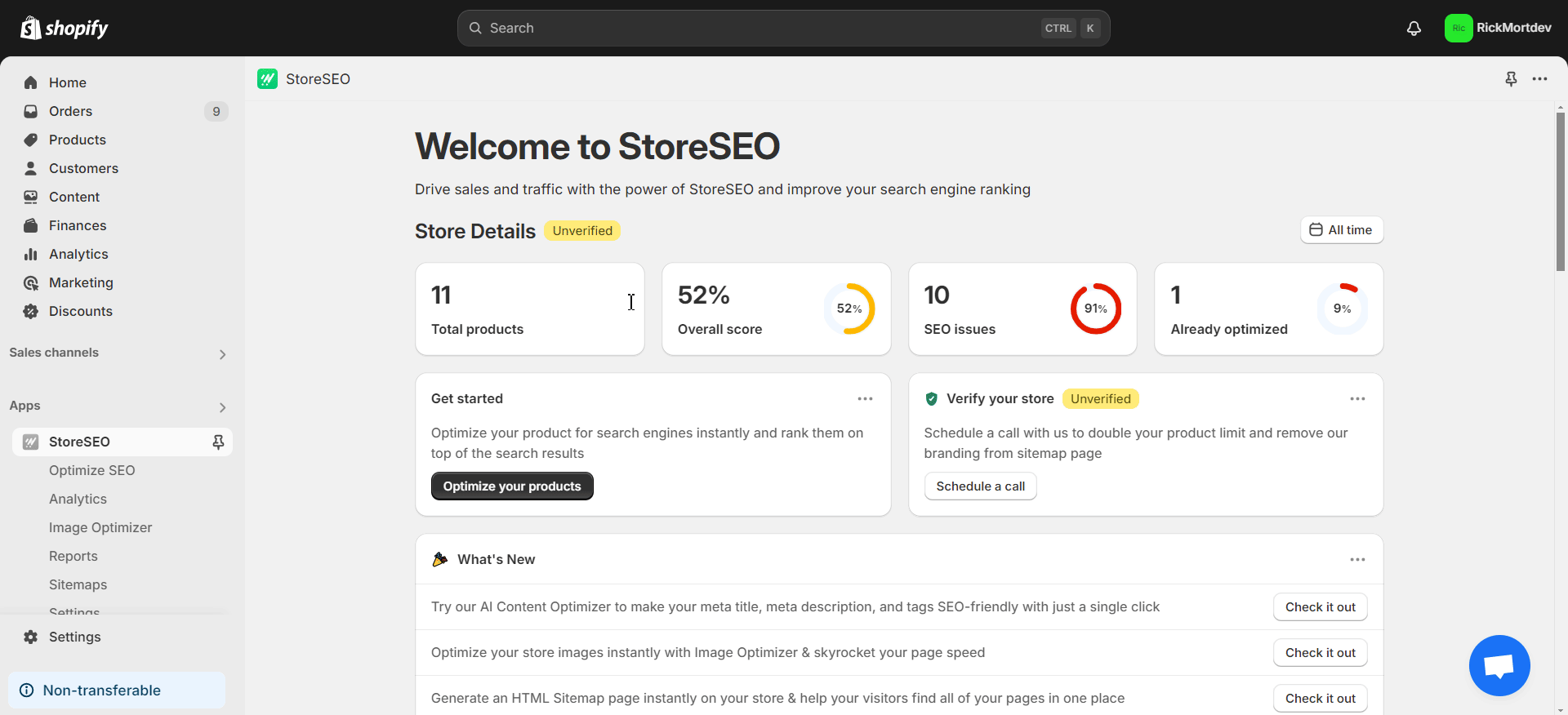
Task: Click Schedule a call button
Action: pos(980,486)
